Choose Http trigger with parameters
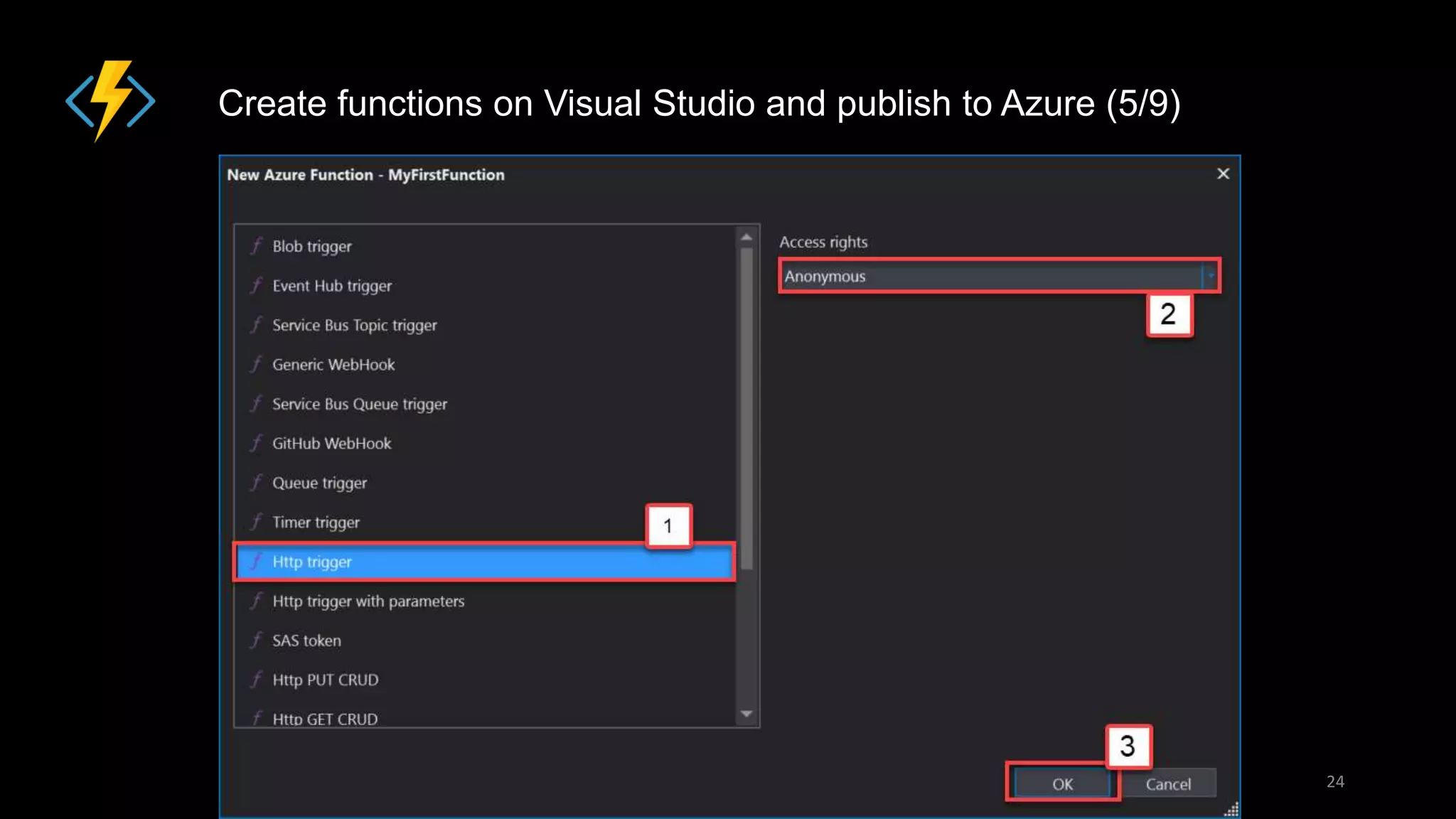This screenshot has height=819, width=1456. point(486,601)
